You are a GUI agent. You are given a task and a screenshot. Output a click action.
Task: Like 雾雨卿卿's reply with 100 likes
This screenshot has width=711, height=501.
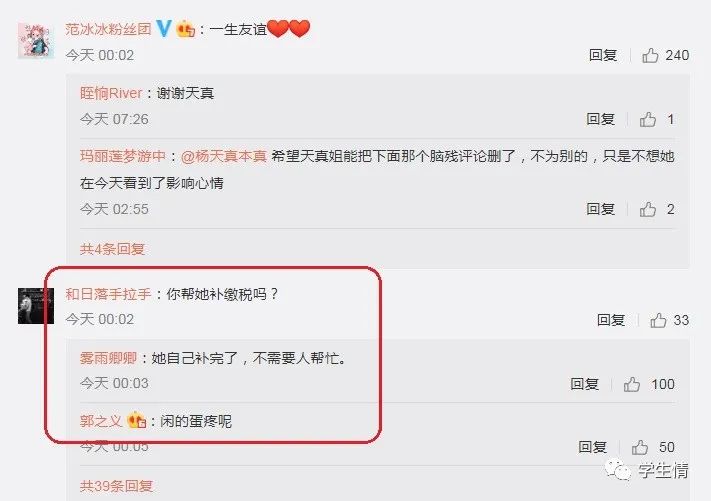click(632, 384)
